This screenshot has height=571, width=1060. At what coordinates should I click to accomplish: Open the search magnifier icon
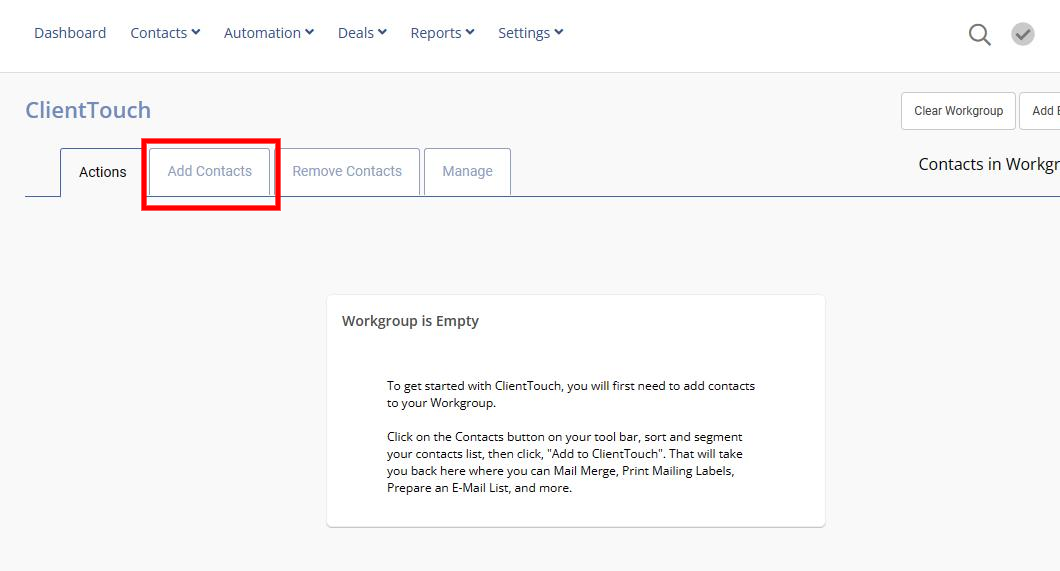pyautogui.click(x=979, y=34)
